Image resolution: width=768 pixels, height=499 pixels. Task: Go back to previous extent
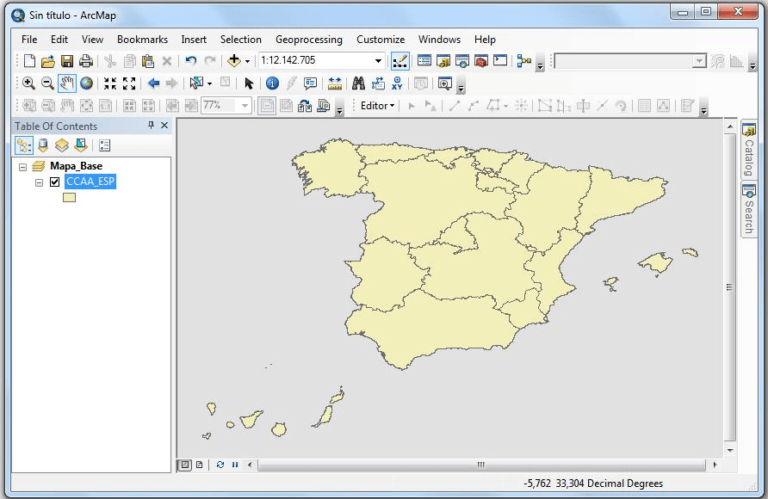[153, 83]
